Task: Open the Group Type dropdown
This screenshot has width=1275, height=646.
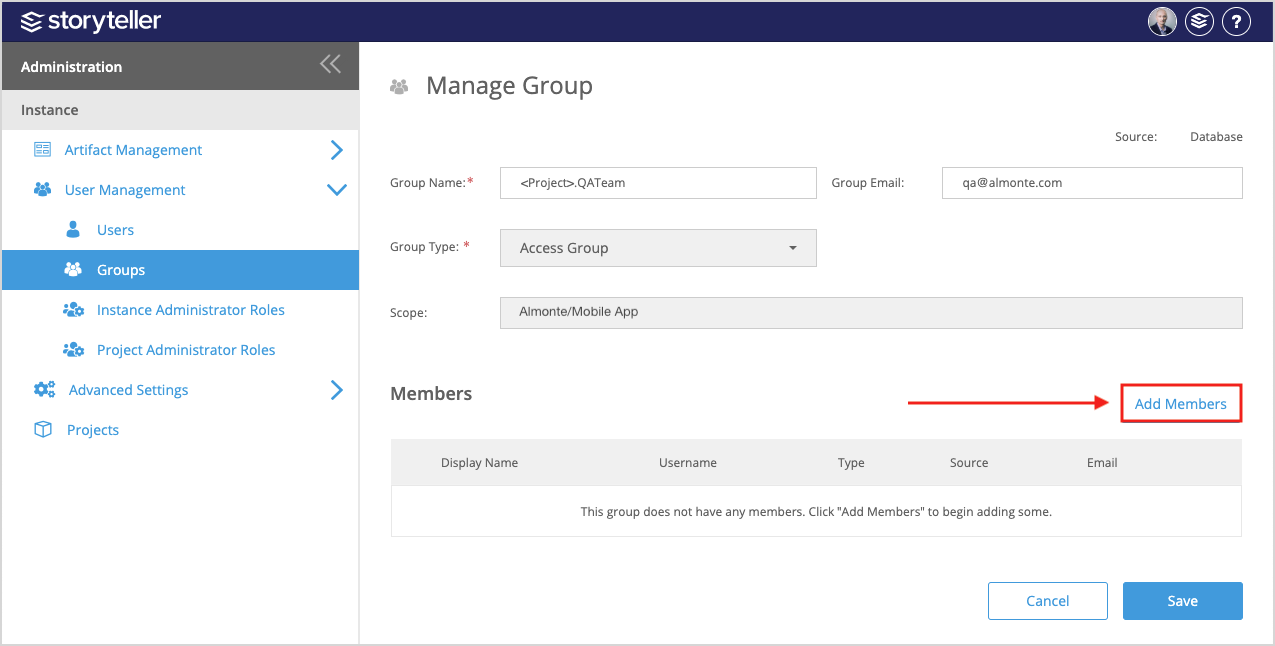Action: coord(658,248)
